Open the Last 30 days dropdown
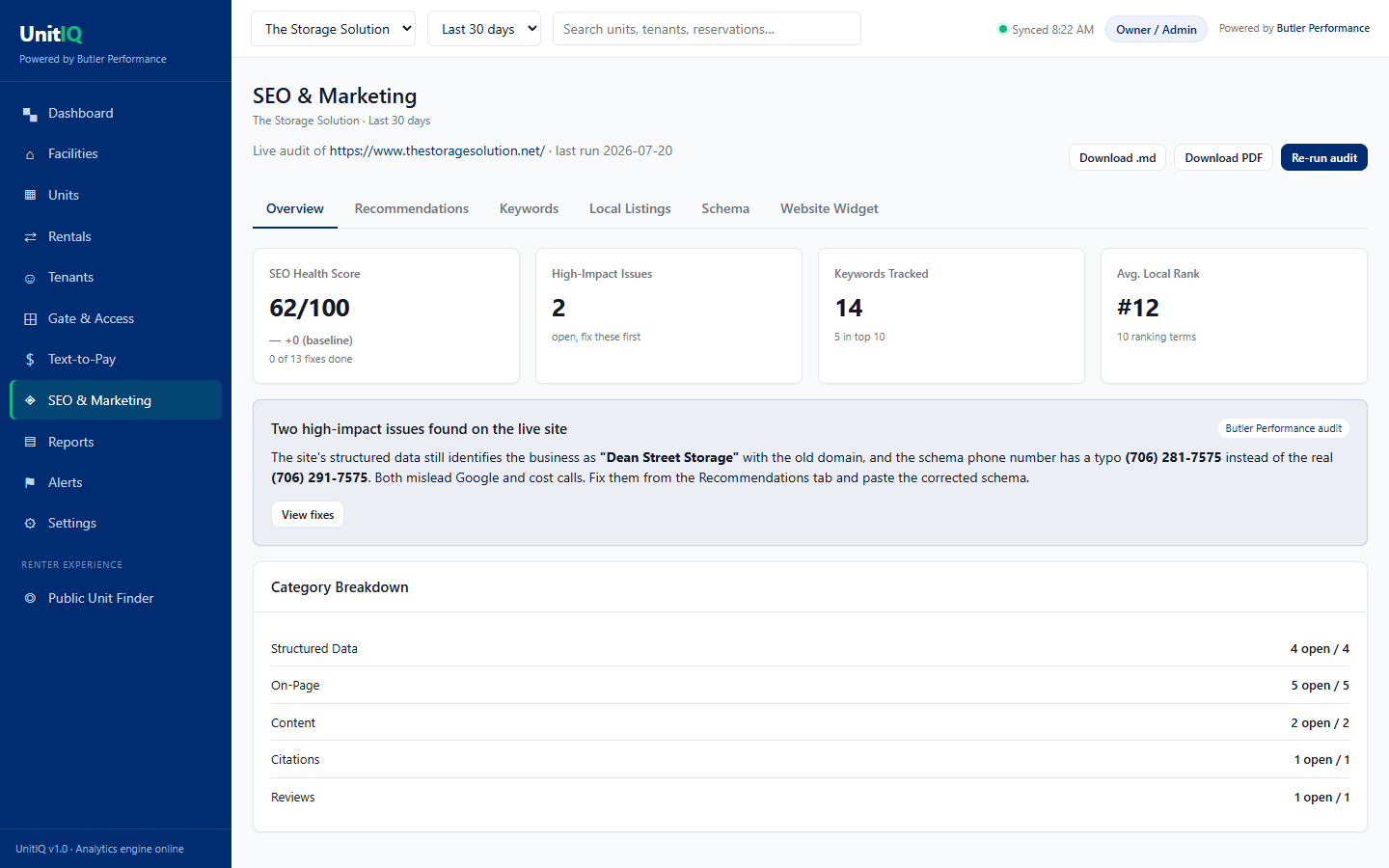The height and width of the screenshot is (868, 1389). (x=484, y=29)
